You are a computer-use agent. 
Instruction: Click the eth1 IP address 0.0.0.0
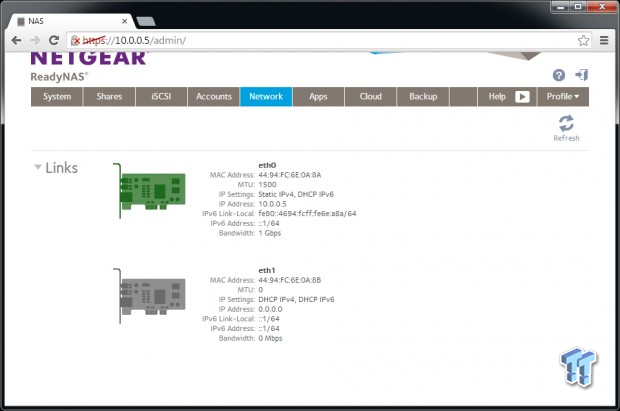270,309
